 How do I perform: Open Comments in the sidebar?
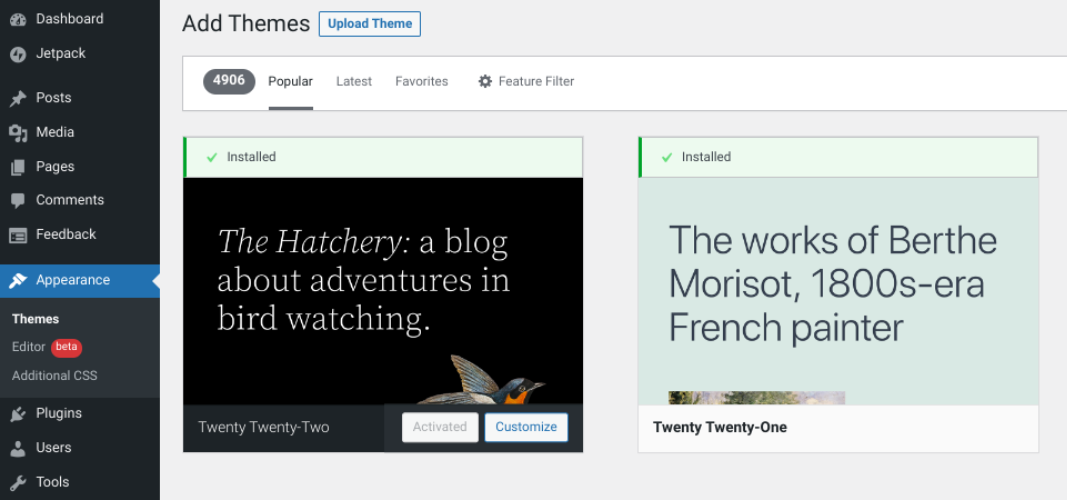[80, 200]
